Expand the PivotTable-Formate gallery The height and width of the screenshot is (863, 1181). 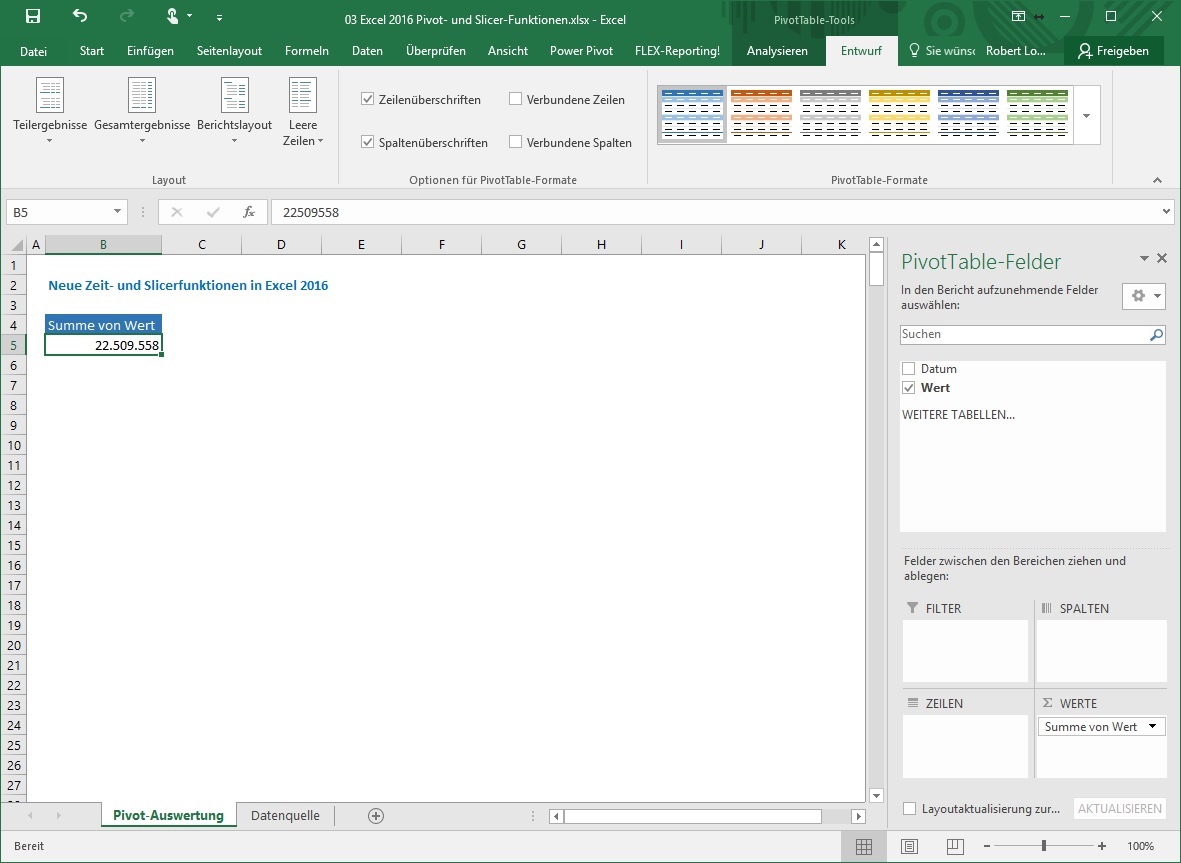click(x=1086, y=115)
